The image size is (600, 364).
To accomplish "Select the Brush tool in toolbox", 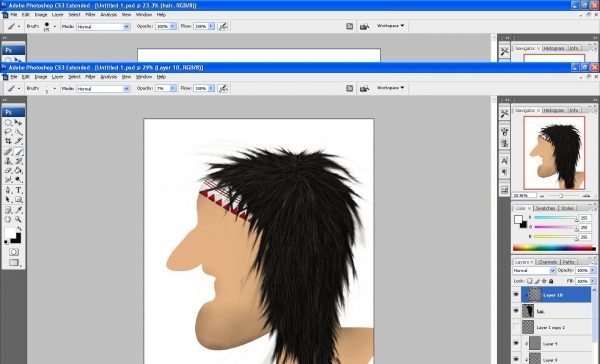I will point(18,152).
